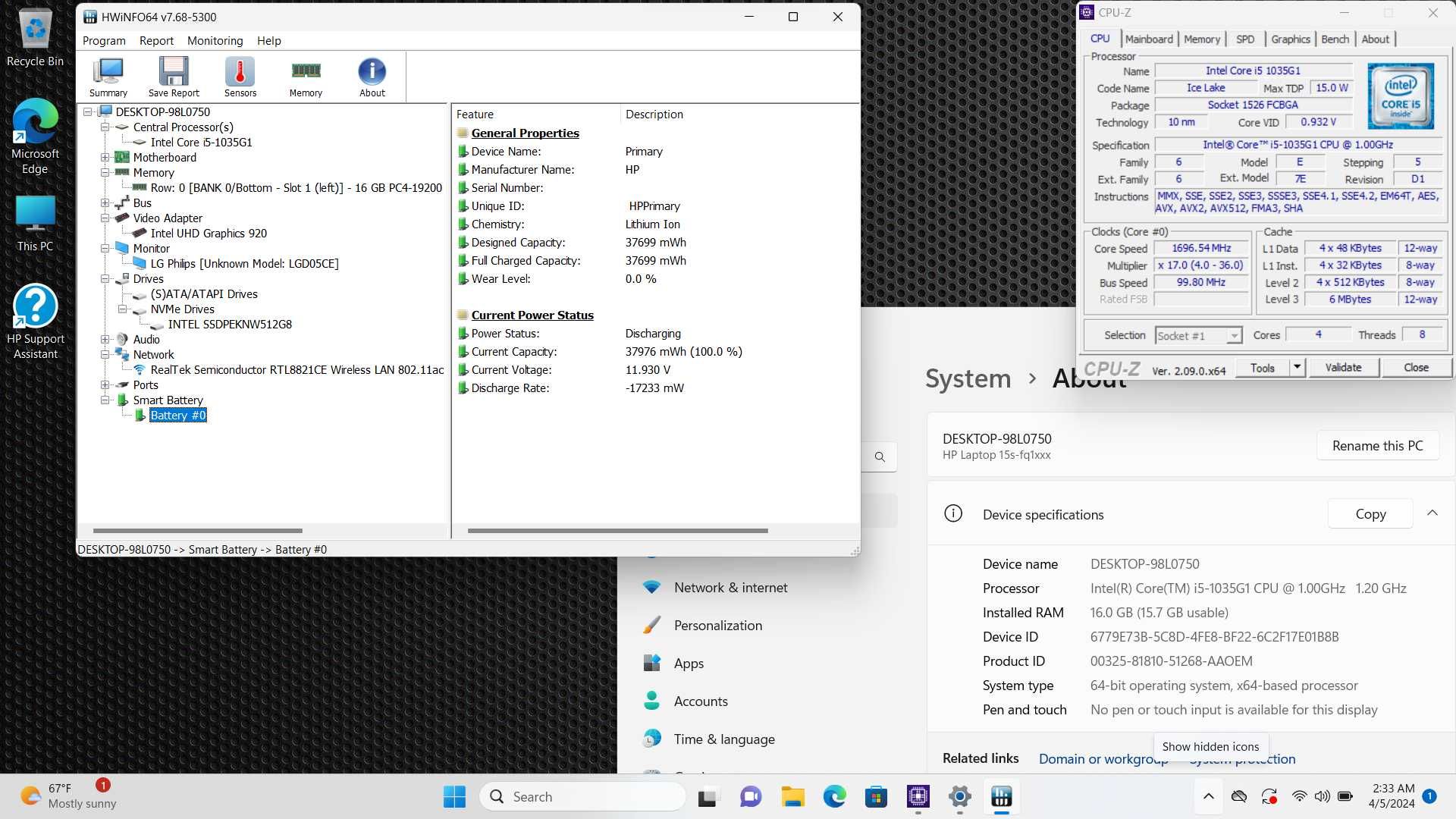Open Apps settings category
This screenshot has width=1456, height=819.
click(688, 664)
